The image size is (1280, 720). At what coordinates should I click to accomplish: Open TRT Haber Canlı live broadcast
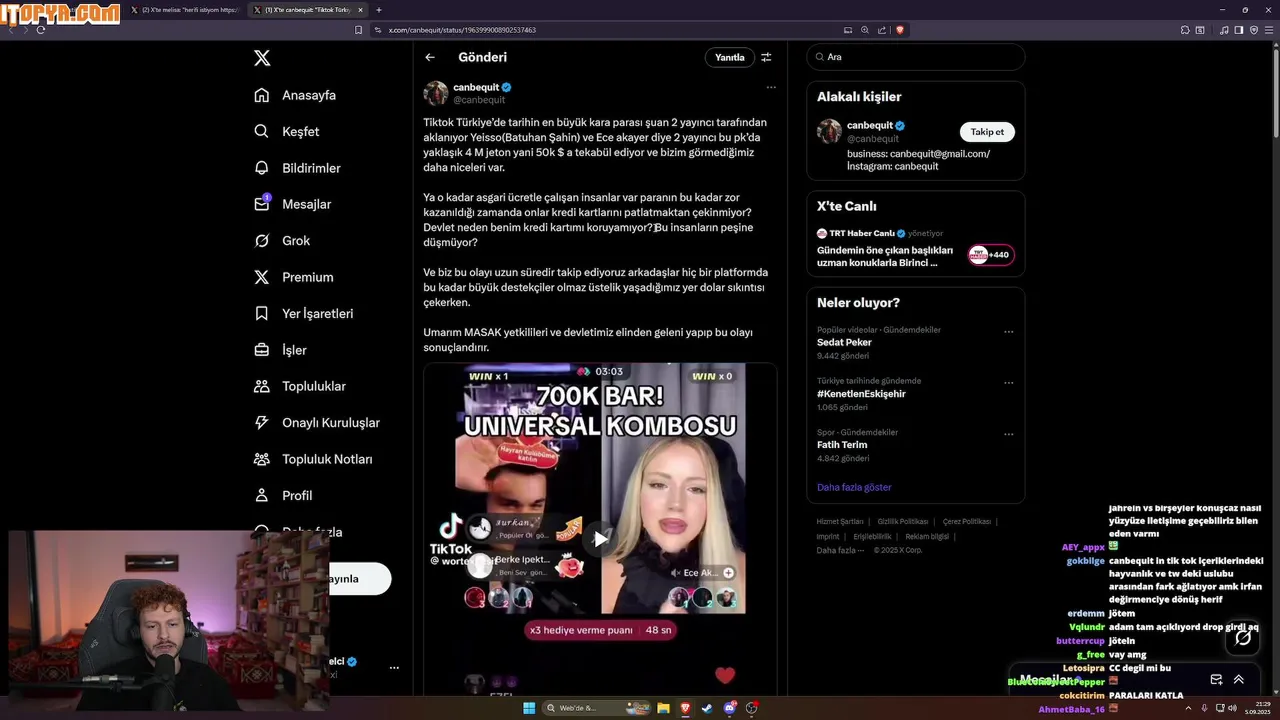coord(915,249)
